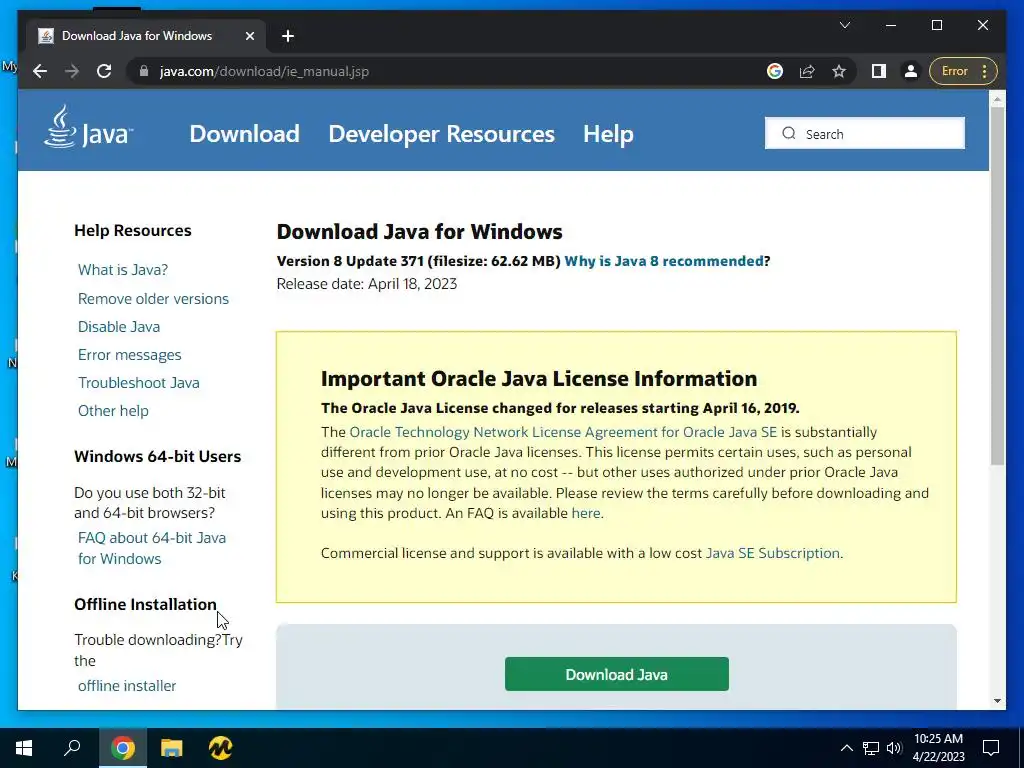Viewport: 1024px width, 768px height.
Task: Click the yellow app icon in taskbar
Action: pyautogui.click(x=221, y=748)
